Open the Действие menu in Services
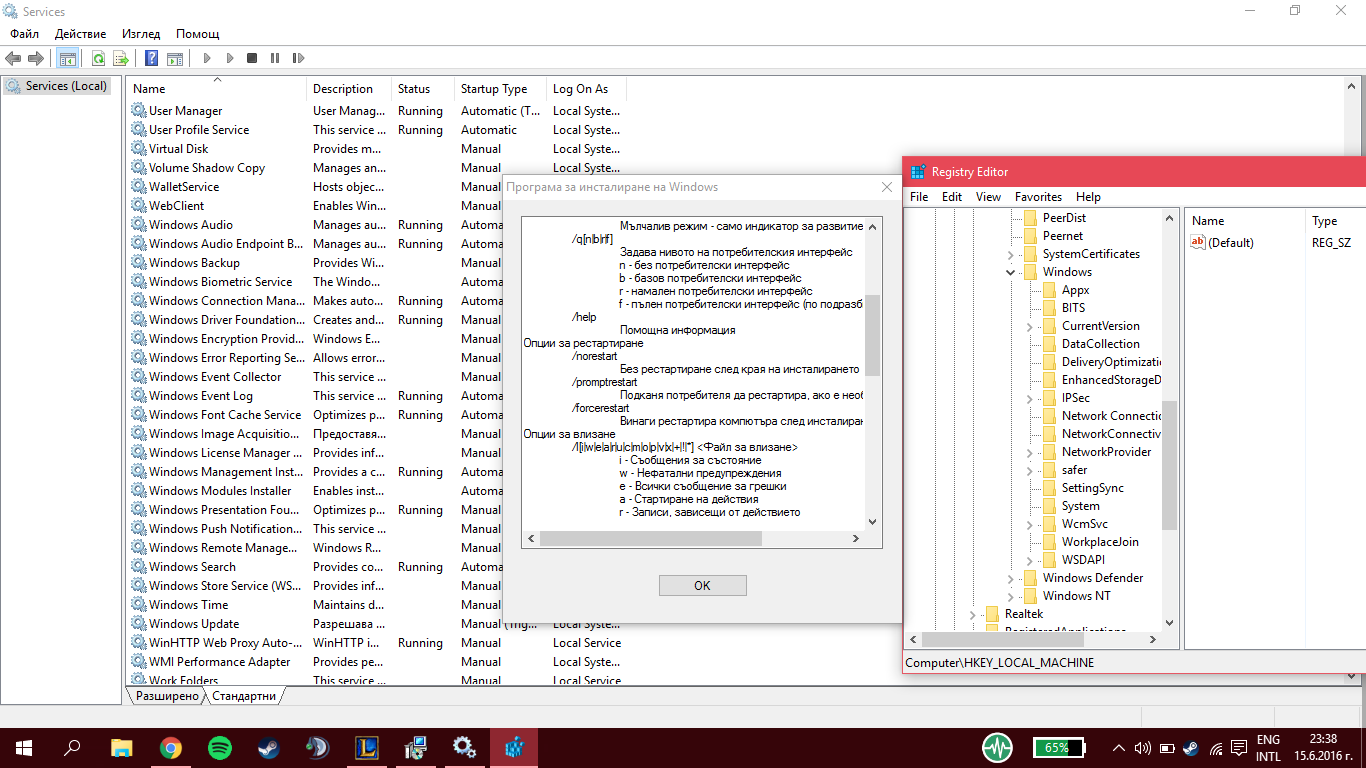 coord(80,34)
